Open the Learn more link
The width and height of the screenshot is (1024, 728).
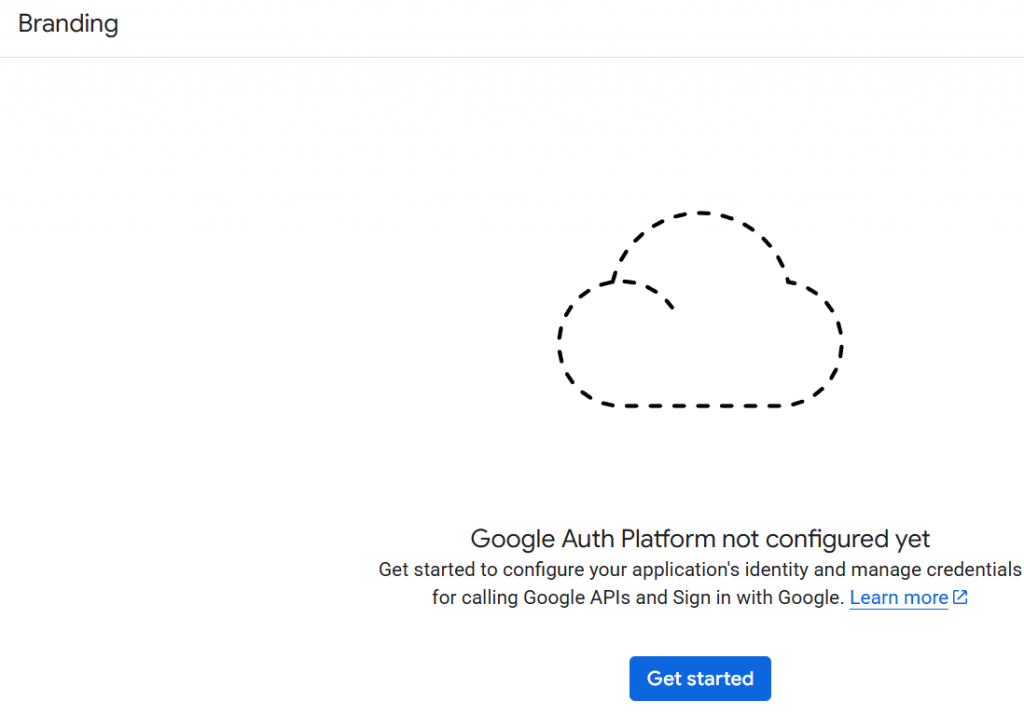898,598
